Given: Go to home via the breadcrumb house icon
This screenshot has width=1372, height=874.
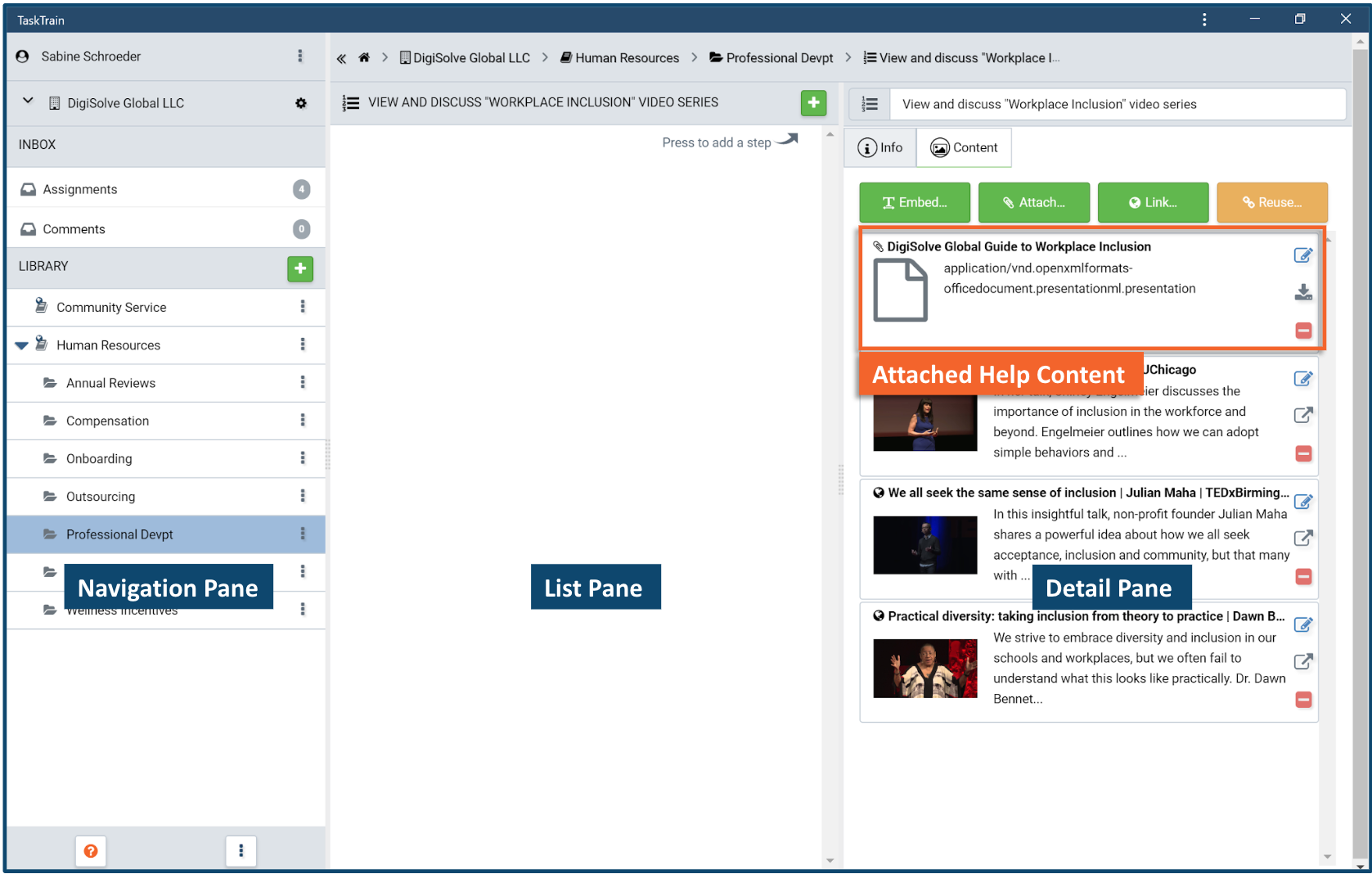Looking at the screenshot, I should [364, 57].
